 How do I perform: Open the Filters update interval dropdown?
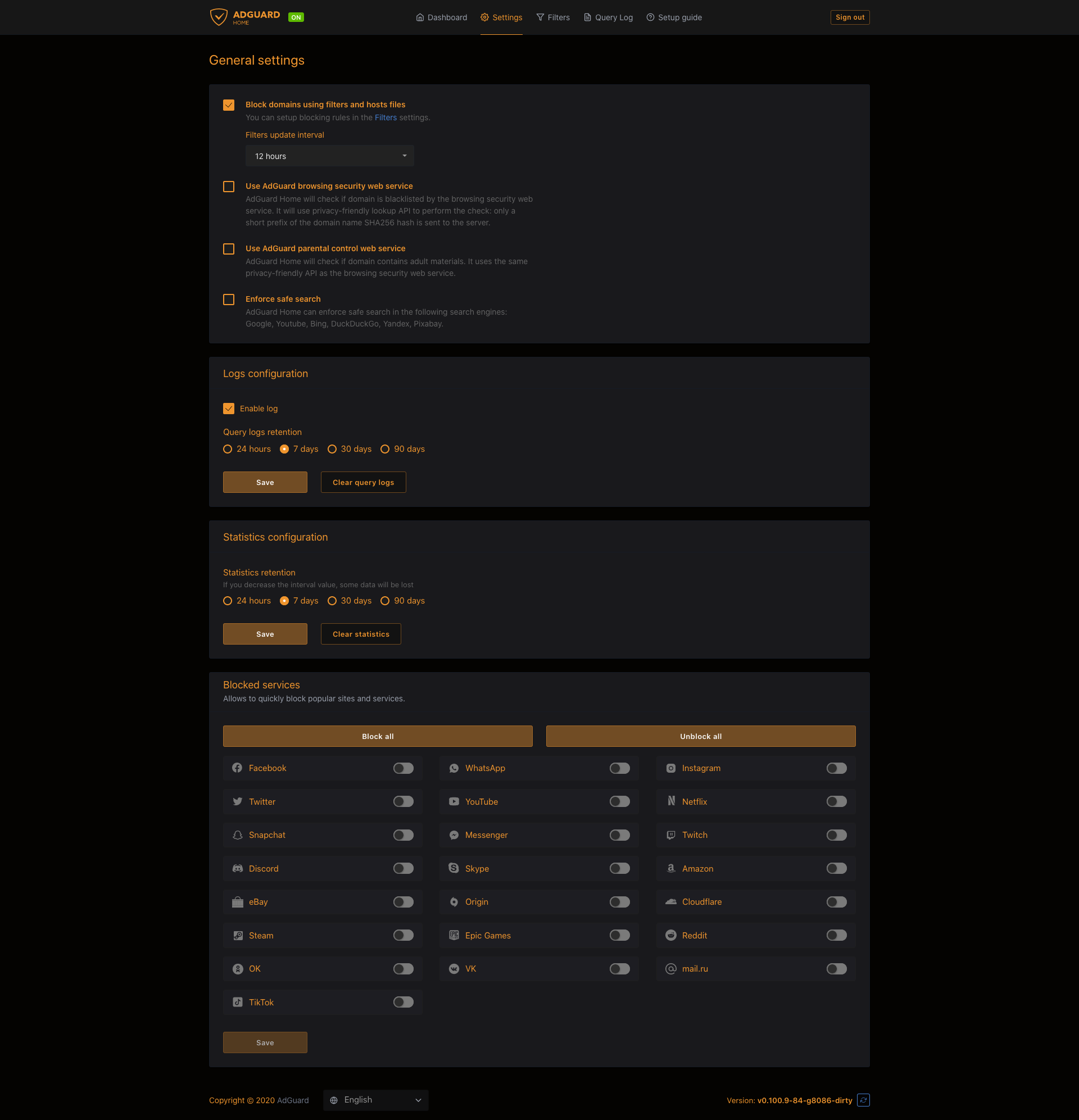[x=330, y=156]
